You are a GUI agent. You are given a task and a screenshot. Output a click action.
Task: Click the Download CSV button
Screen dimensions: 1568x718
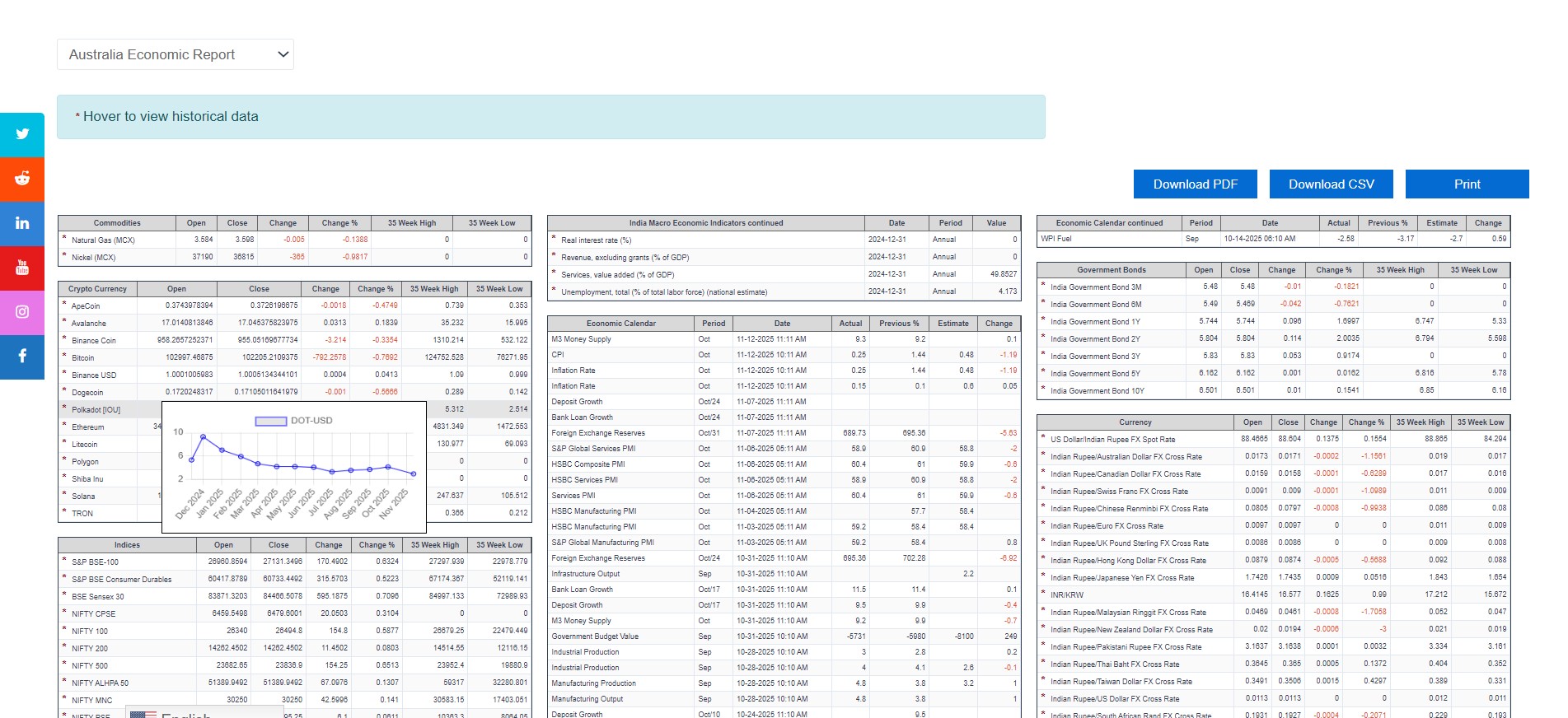[1331, 184]
